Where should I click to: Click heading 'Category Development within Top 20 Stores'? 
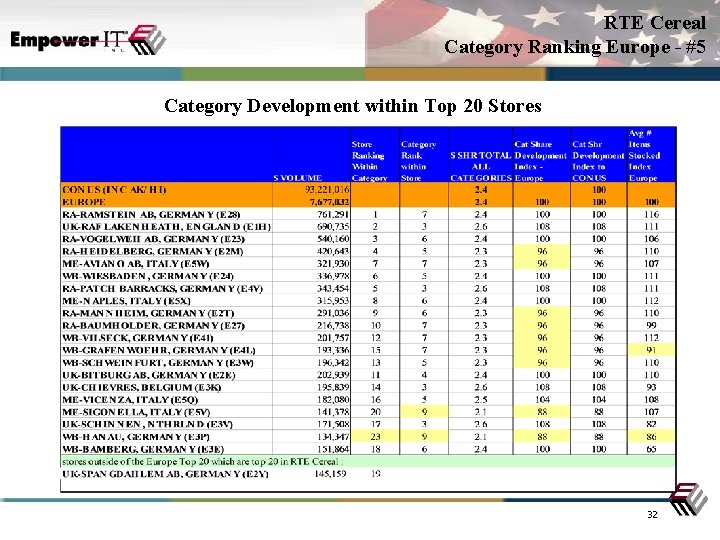353,106
